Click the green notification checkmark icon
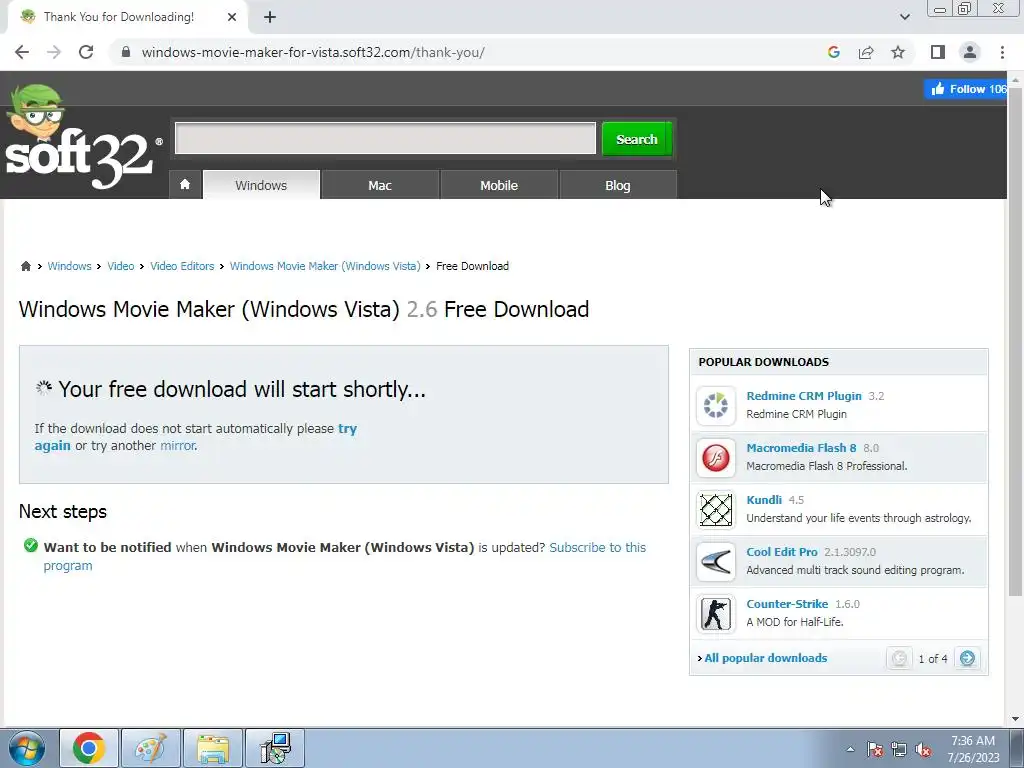Screen dimensions: 1024x768 pos(31,545)
